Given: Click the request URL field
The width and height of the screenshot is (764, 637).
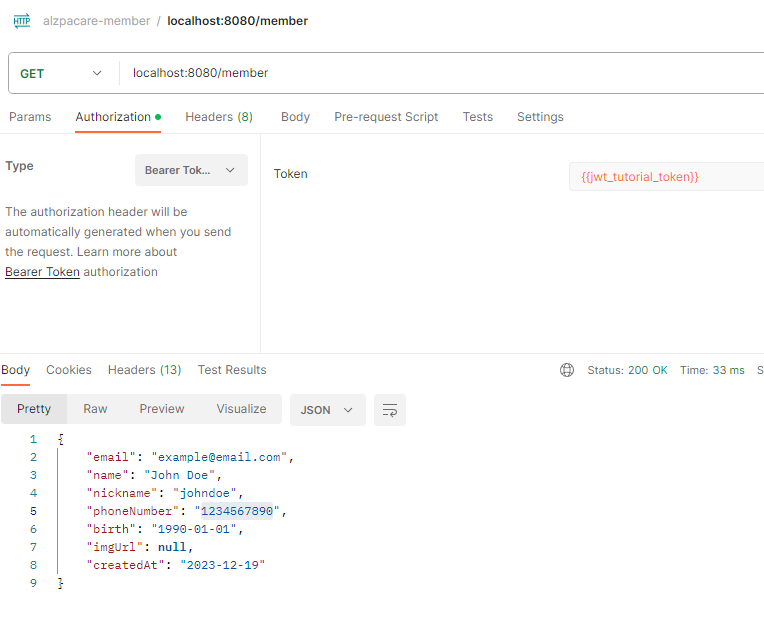Looking at the screenshot, I should point(440,73).
